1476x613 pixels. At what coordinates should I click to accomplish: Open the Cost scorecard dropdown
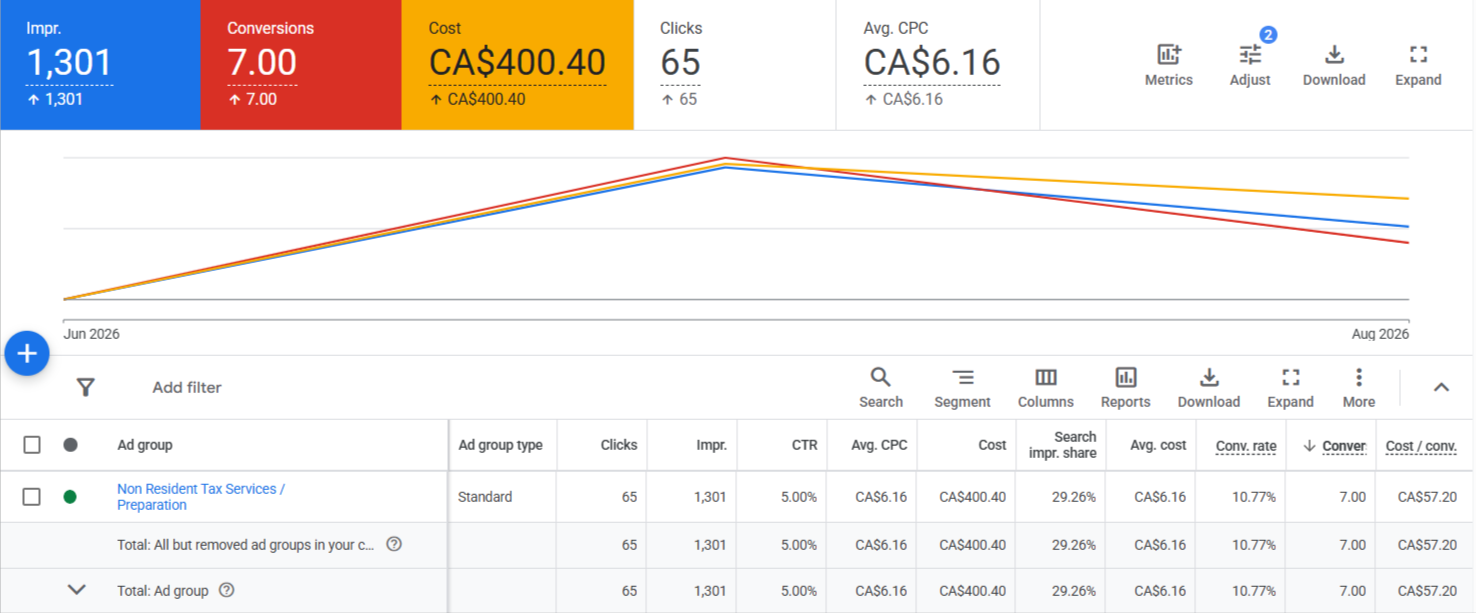(518, 65)
